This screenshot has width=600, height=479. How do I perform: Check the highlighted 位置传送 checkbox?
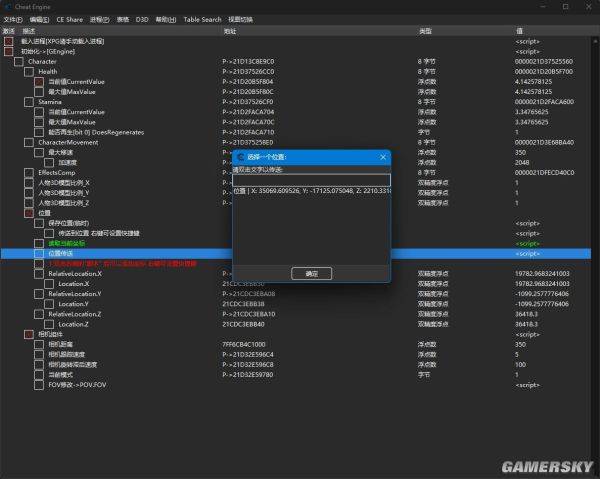click(39, 253)
